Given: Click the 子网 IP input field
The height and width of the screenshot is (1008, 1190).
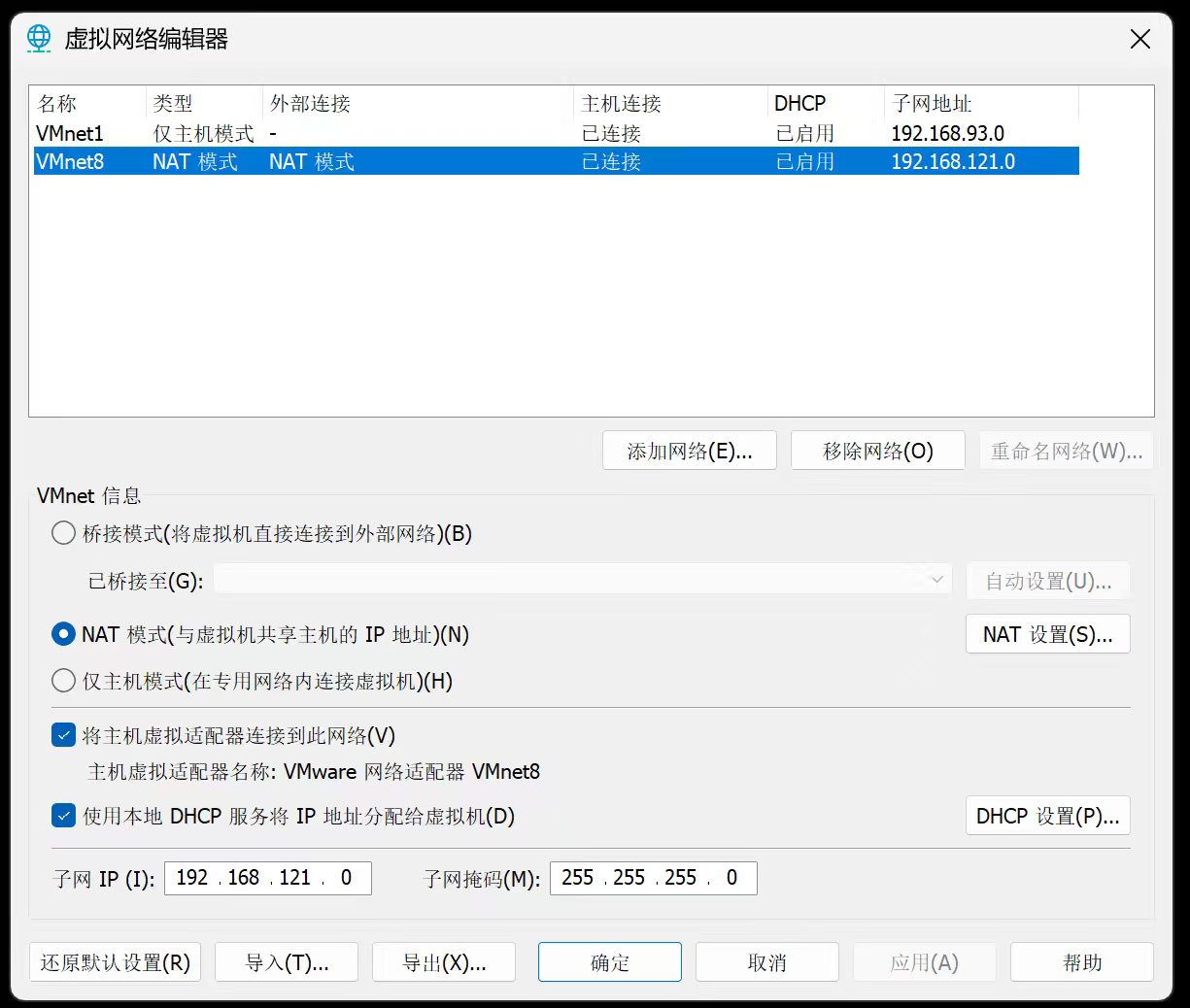Looking at the screenshot, I should 268,878.
